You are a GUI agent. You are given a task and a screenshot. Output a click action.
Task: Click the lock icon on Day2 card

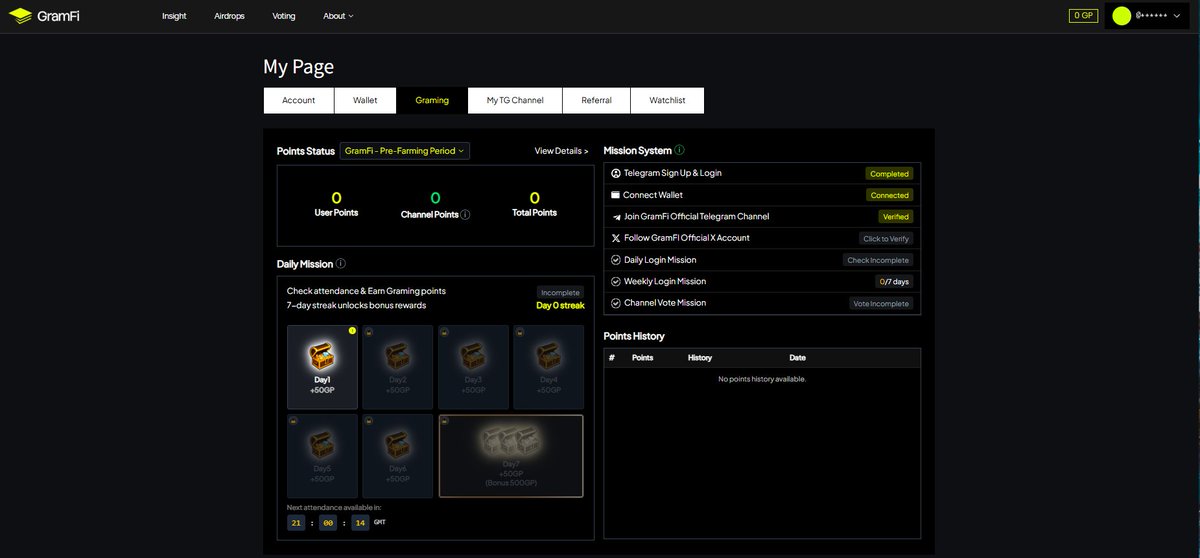[368, 332]
